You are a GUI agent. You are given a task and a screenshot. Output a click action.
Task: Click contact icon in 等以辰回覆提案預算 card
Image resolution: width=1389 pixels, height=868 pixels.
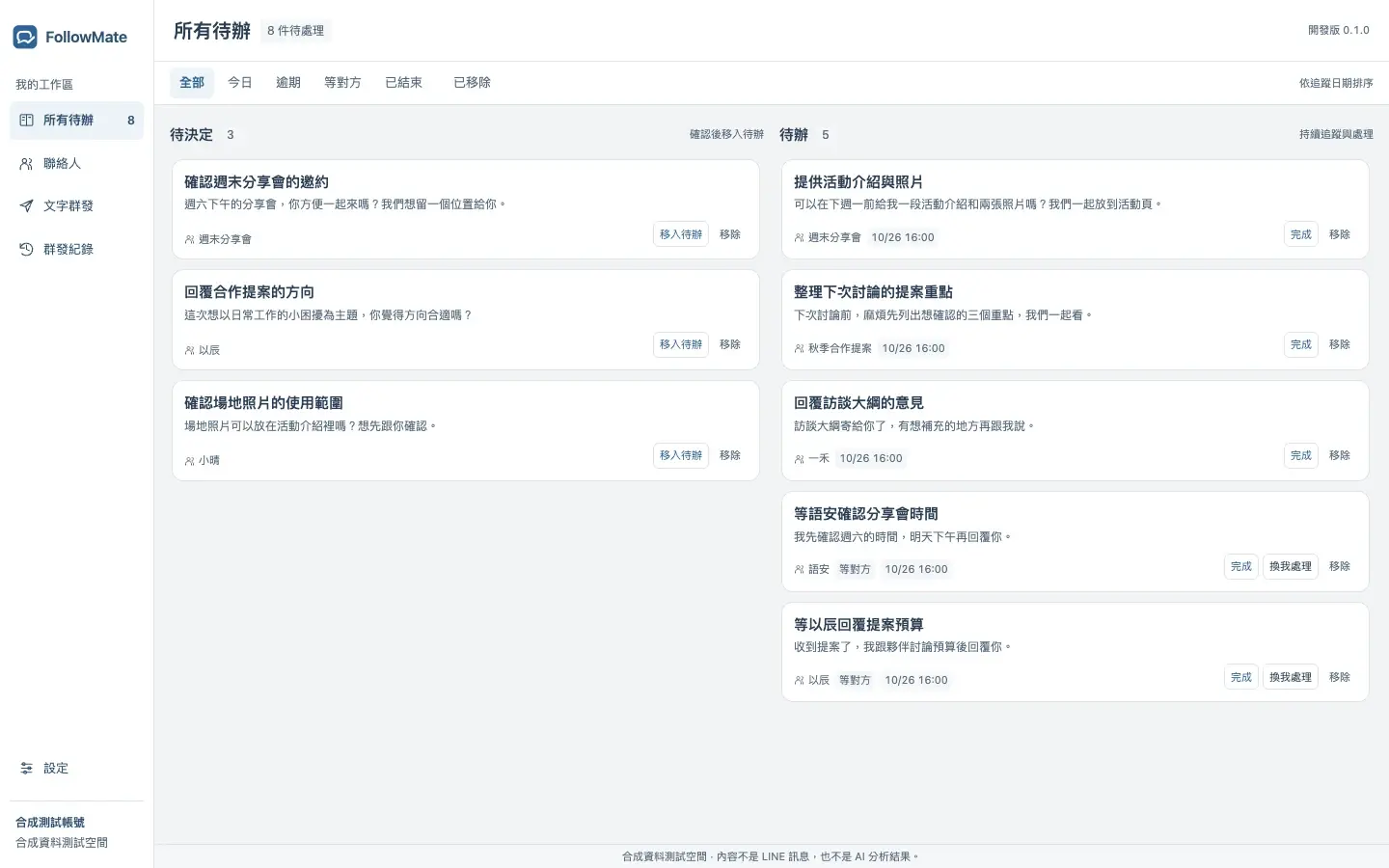tap(799, 681)
